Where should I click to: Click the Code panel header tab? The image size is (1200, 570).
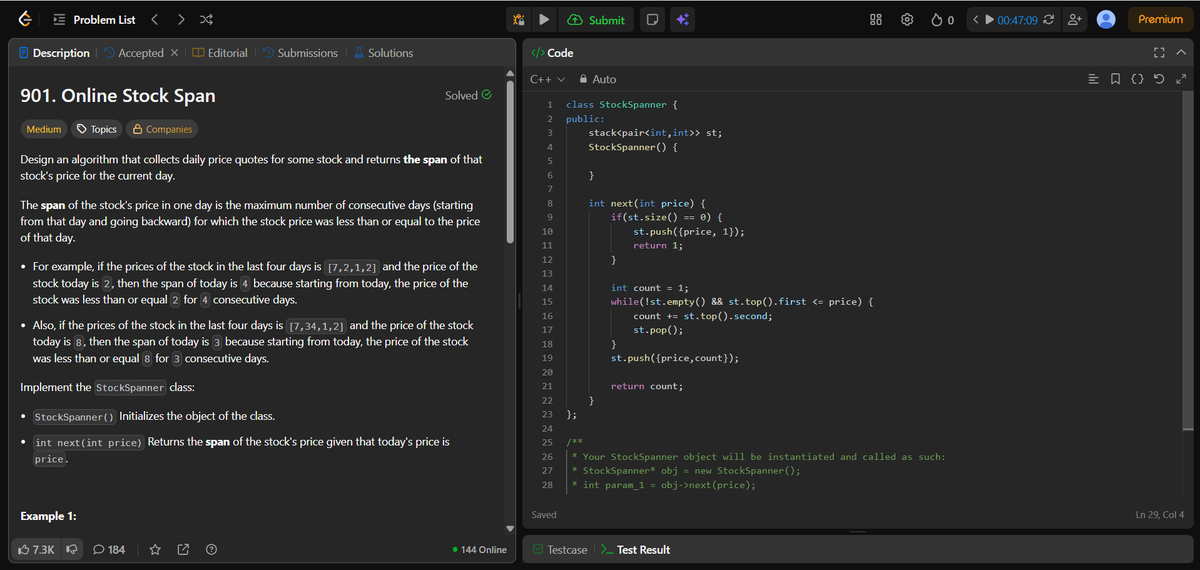(x=551, y=53)
